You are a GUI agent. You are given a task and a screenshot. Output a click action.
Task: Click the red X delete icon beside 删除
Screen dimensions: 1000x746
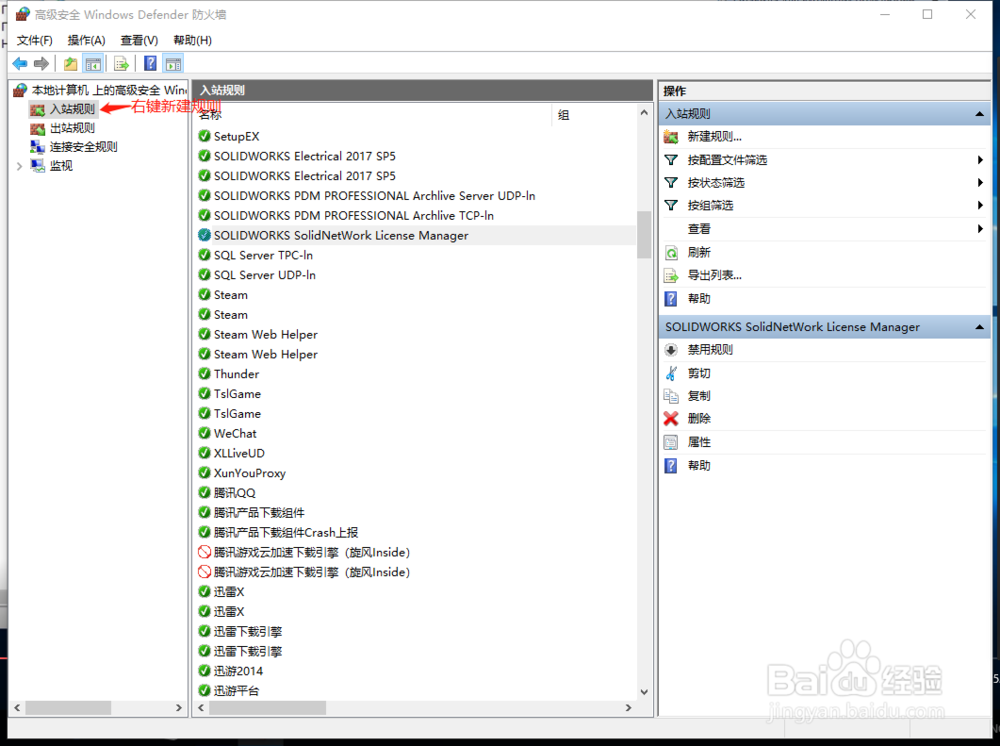pyautogui.click(x=671, y=418)
